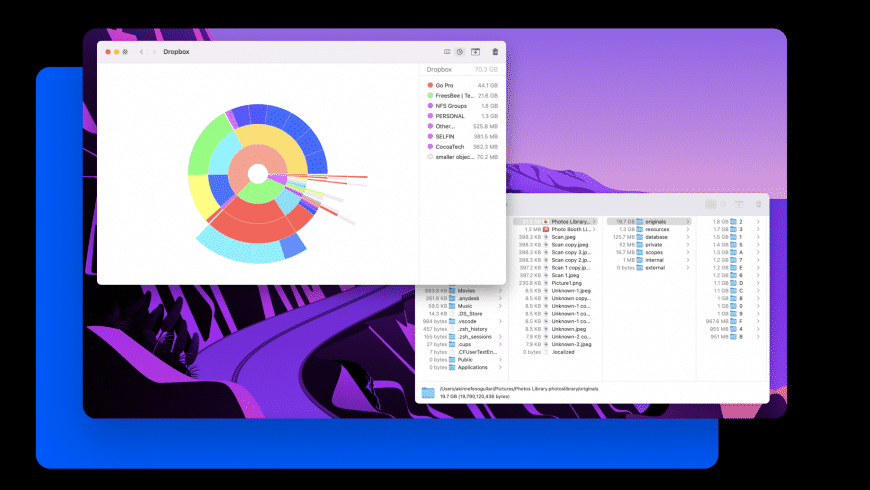Click the collect-to-tray icon in Dropbox toolbar
Viewport: 870px width, 490px height.
(476, 51)
